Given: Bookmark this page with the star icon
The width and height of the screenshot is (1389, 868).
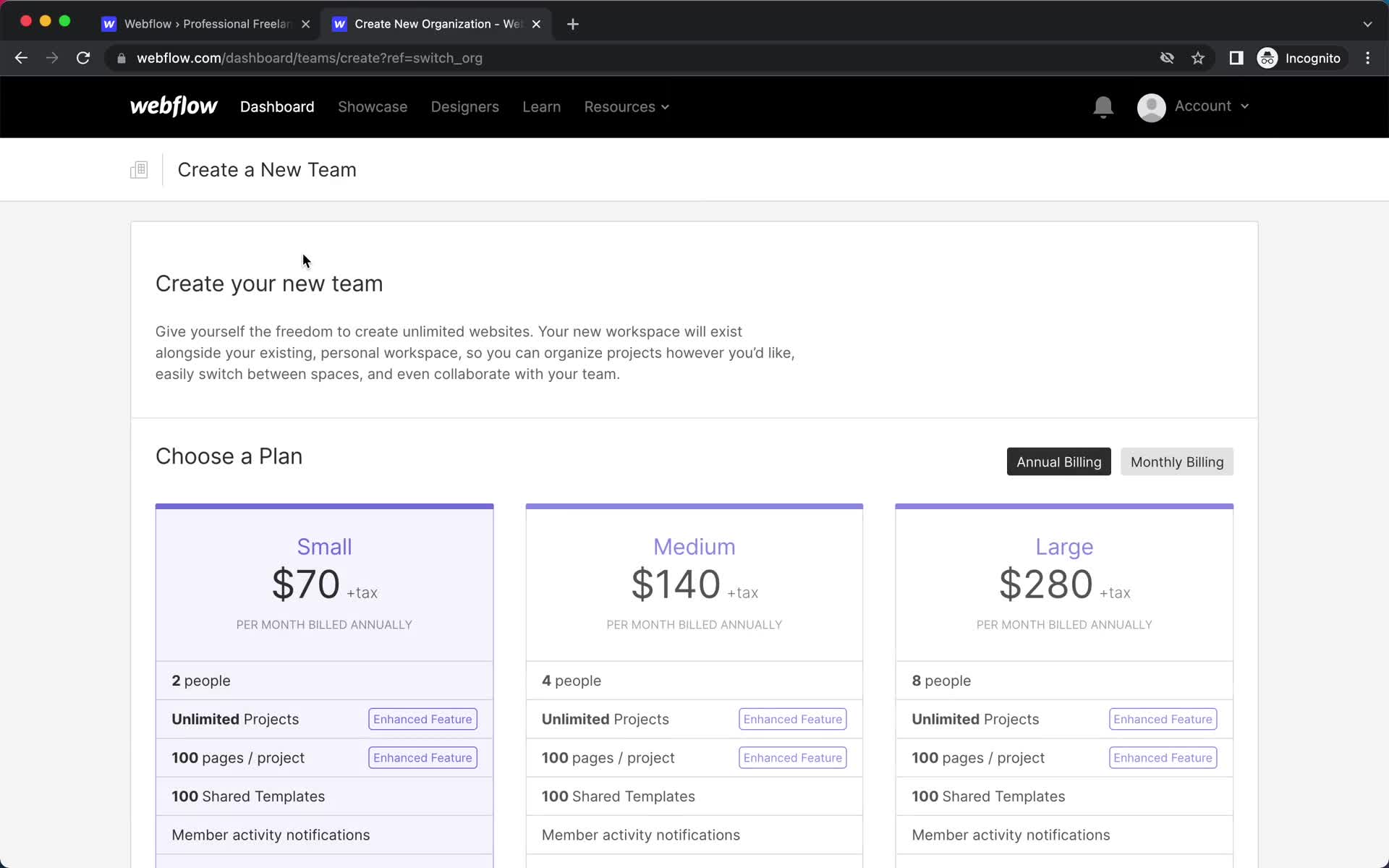Looking at the screenshot, I should click(1198, 58).
